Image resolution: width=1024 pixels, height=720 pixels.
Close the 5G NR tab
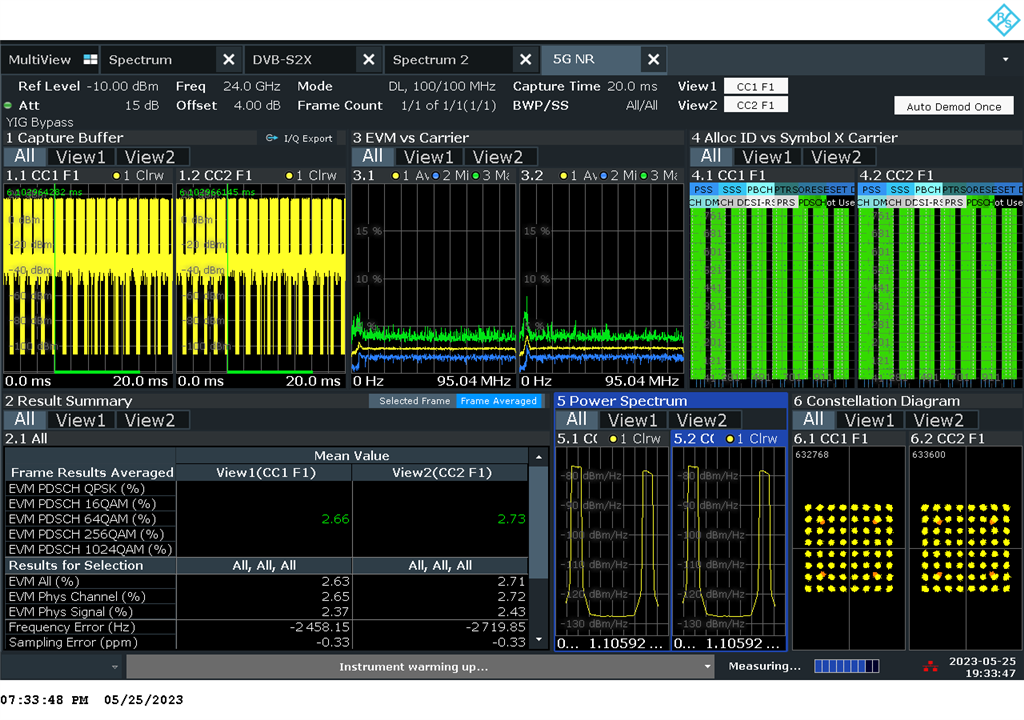pyautogui.click(x=653, y=59)
